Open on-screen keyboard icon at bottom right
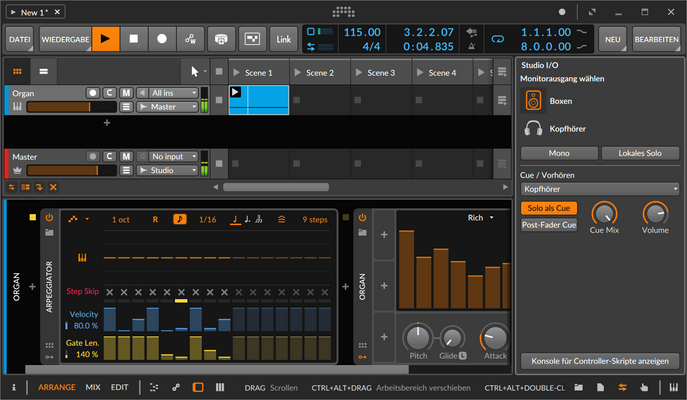The height and width of the screenshot is (400, 687). click(x=673, y=387)
